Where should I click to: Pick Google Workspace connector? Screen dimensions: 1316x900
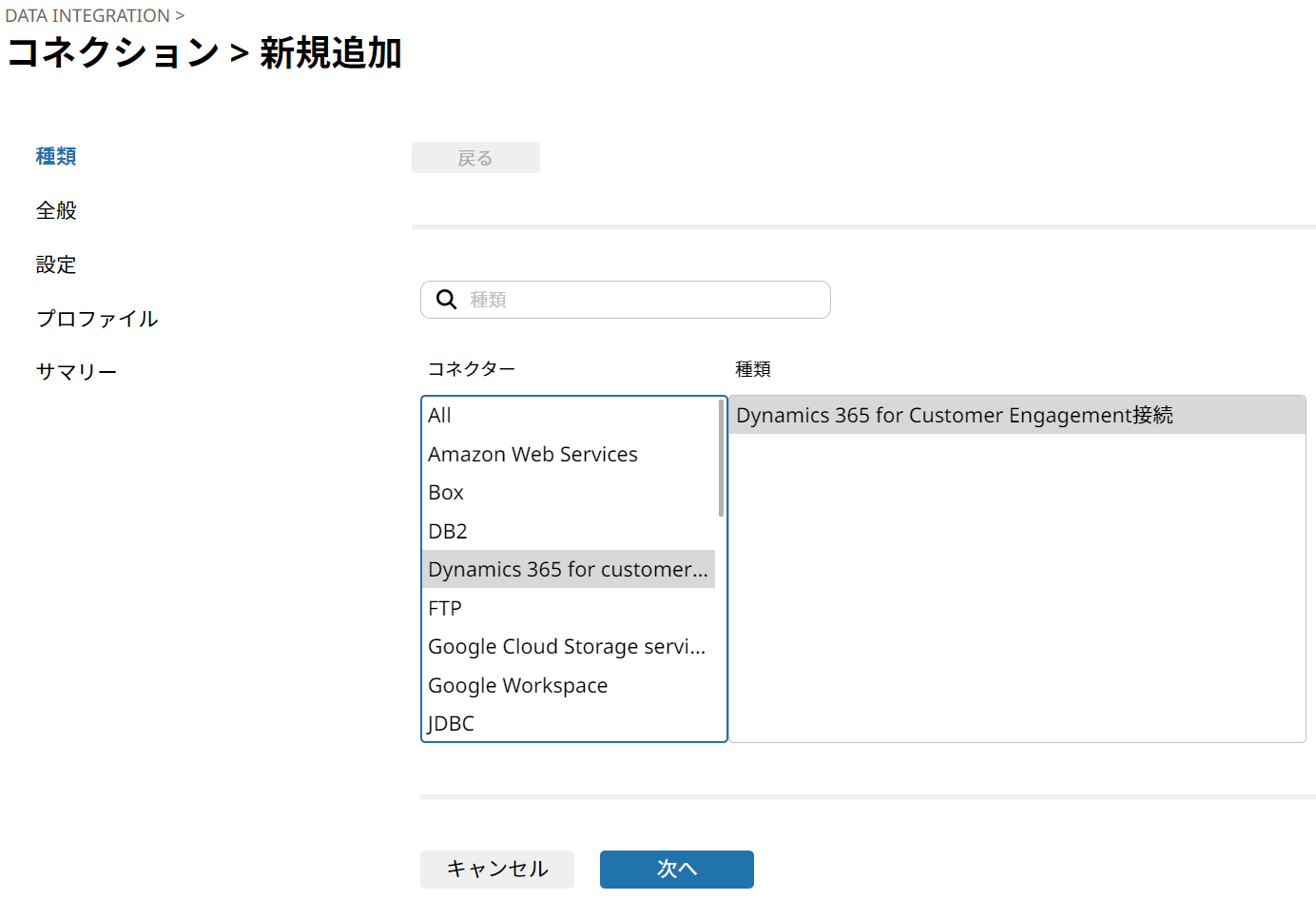(x=569, y=685)
